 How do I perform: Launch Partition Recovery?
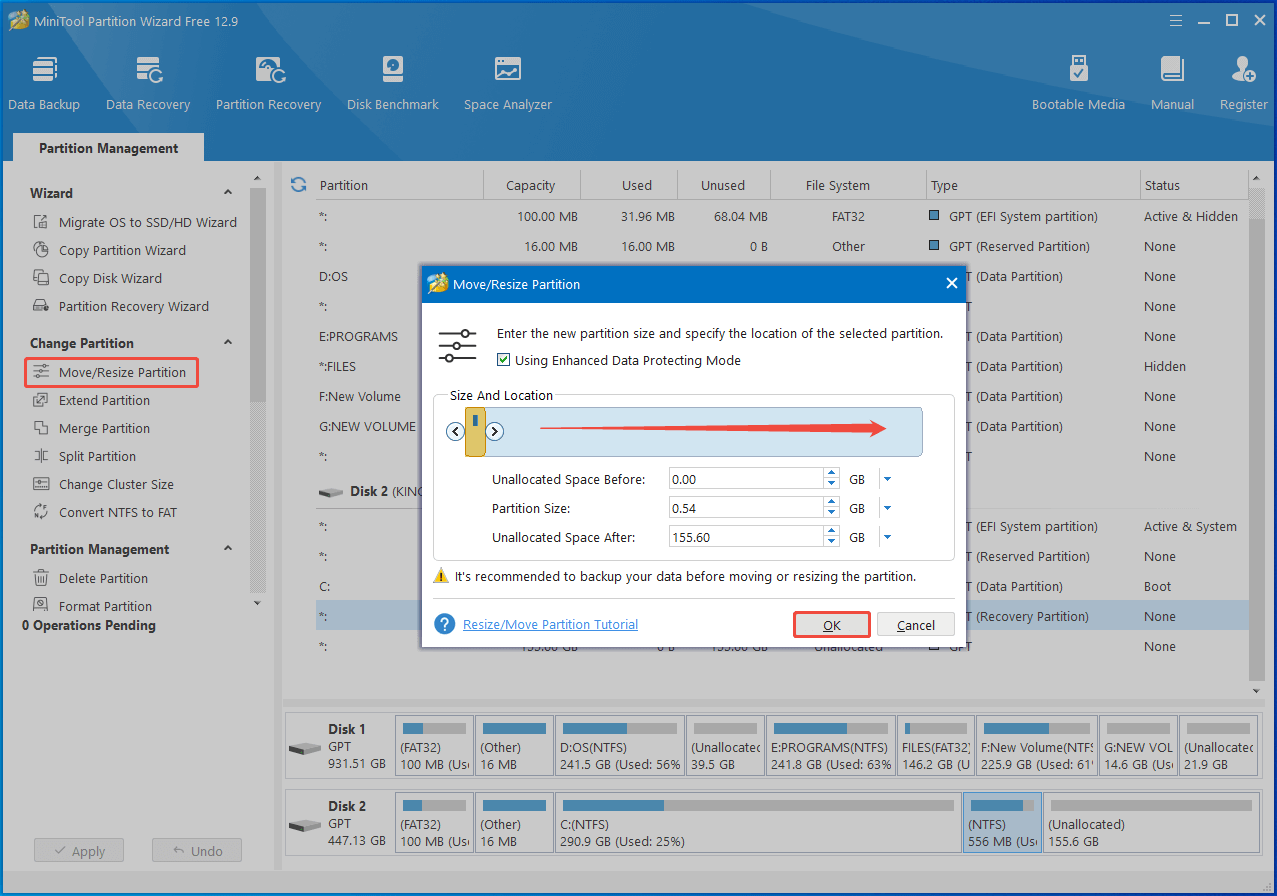coord(268,83)
